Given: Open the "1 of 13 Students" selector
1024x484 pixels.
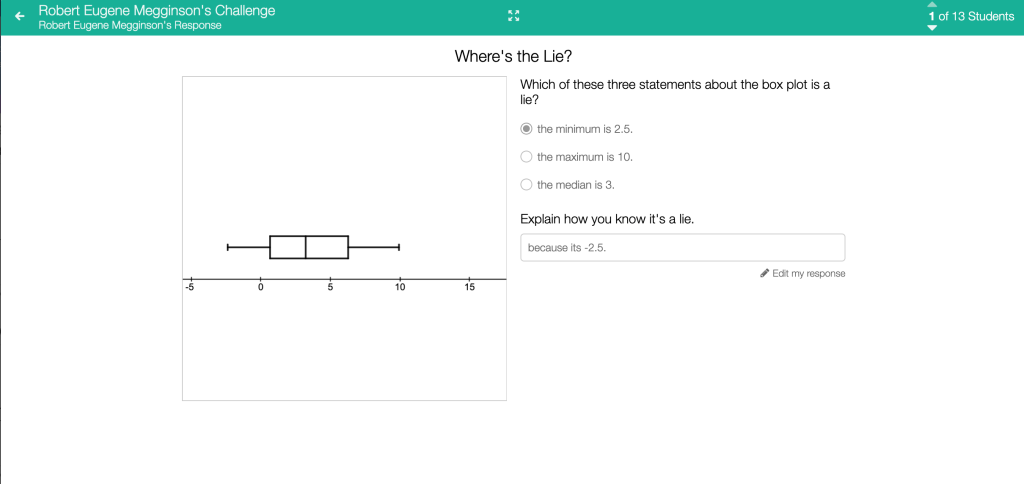Looking at the screenshot, I should (x=970, y=16).
